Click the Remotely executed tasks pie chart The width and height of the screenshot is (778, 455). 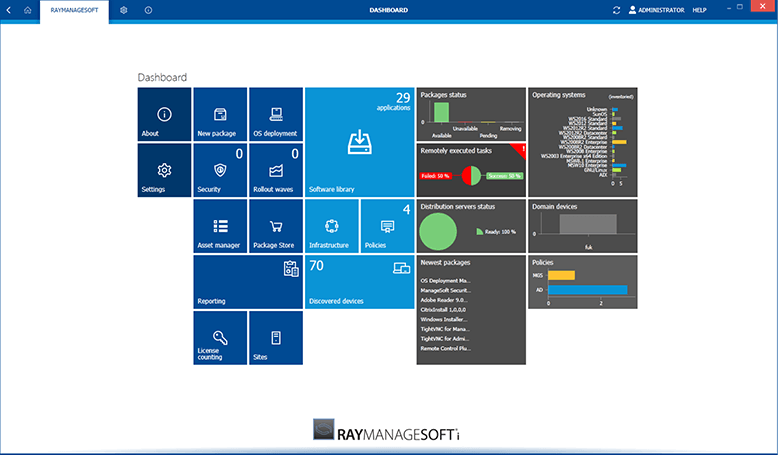point(471,176)
